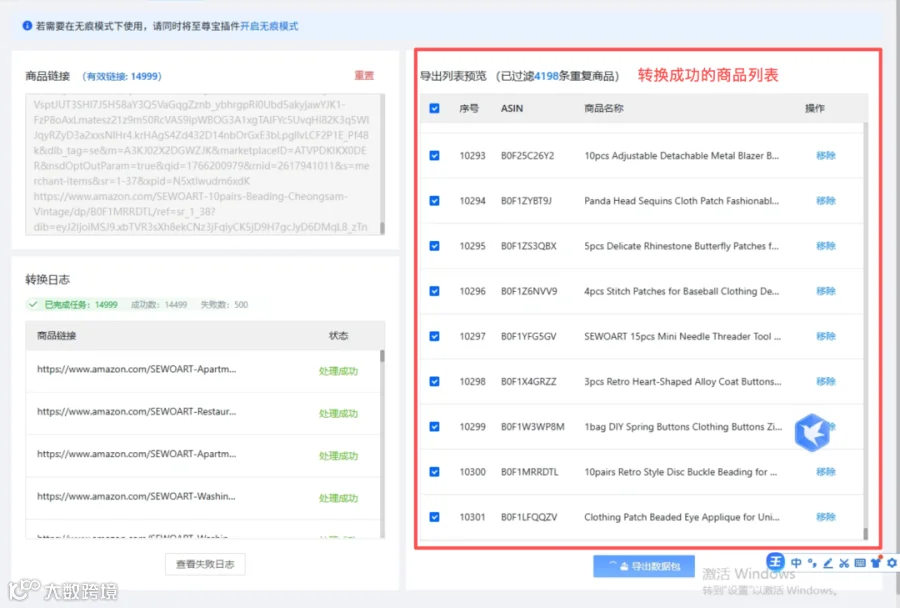
Task: Click product name Panda Head Sequins Cloth Patch
Action: click(681, 200)
